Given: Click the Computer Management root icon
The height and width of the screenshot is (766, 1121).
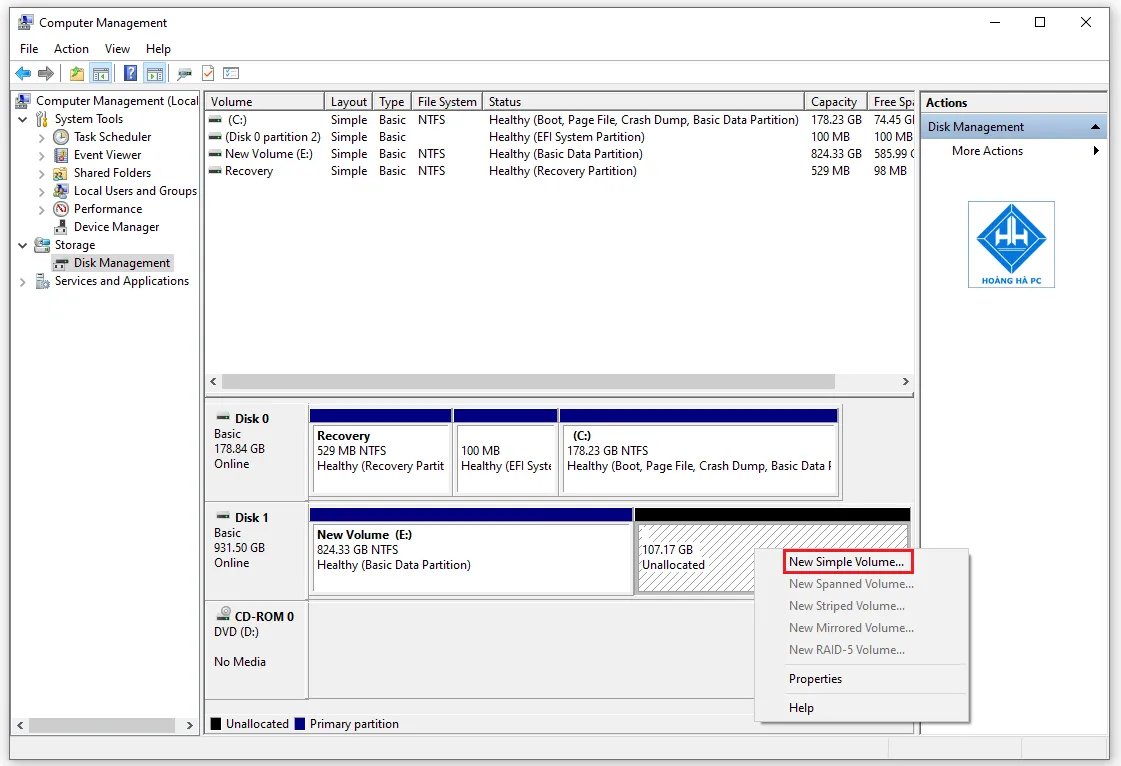Looking at the screenshot, I should tap(23, 101).
